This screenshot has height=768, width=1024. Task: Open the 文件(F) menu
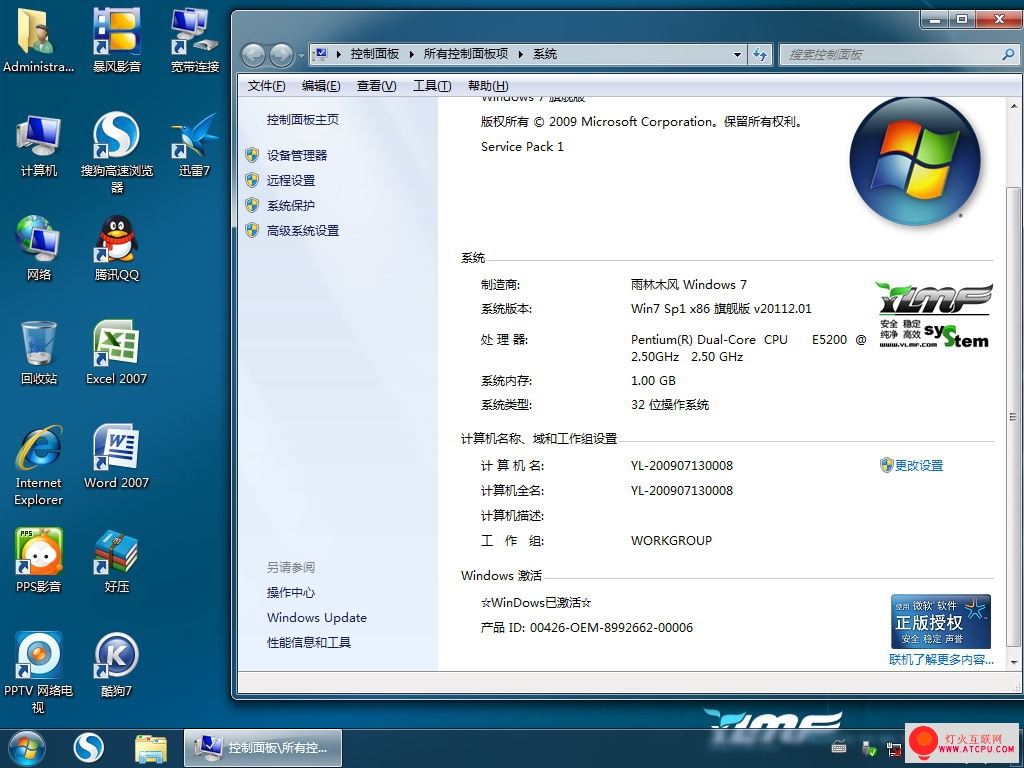(x=266, y=86)
